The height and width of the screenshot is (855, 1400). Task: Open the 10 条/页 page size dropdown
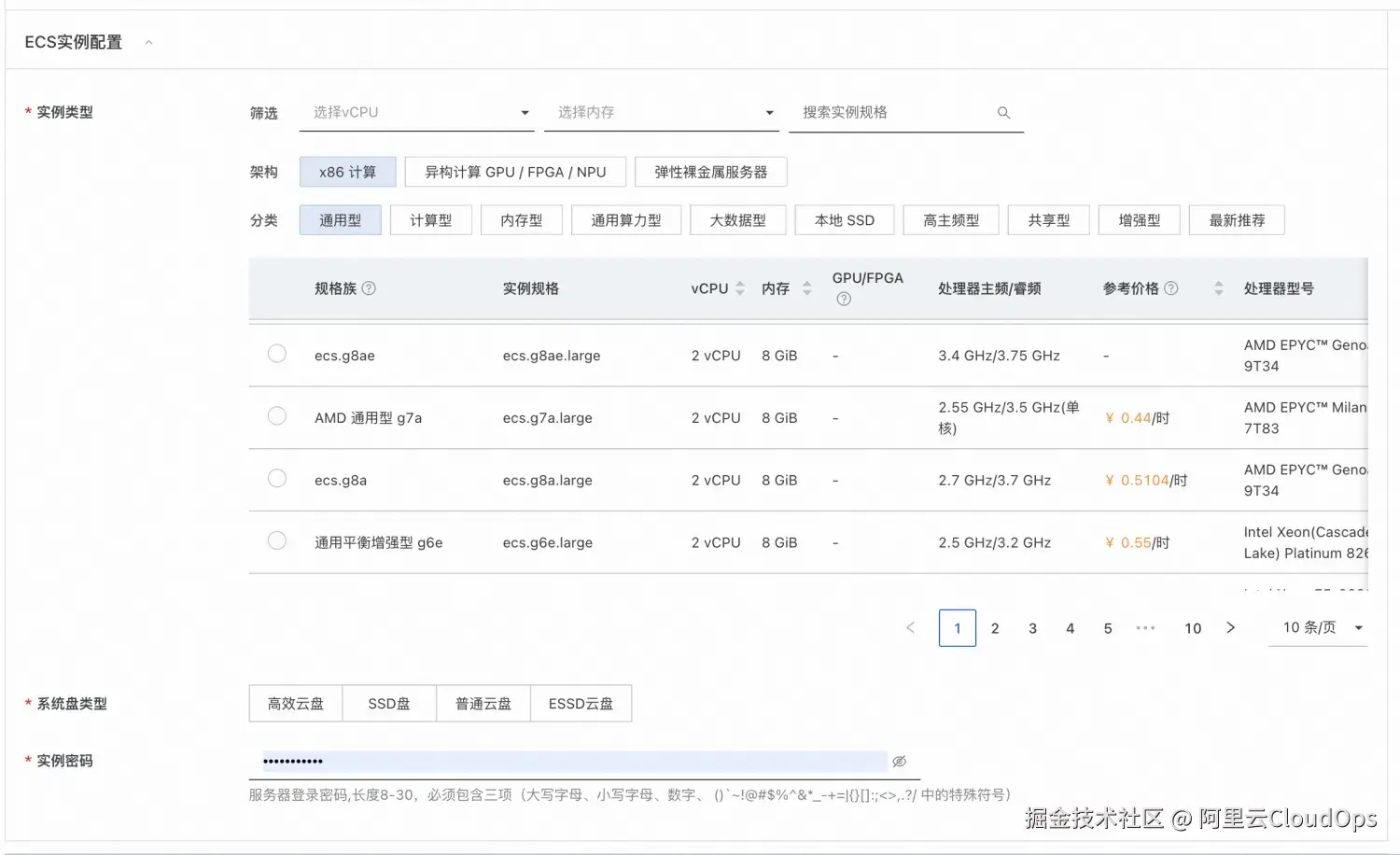pyautogui.click(x=1319, y=627)
